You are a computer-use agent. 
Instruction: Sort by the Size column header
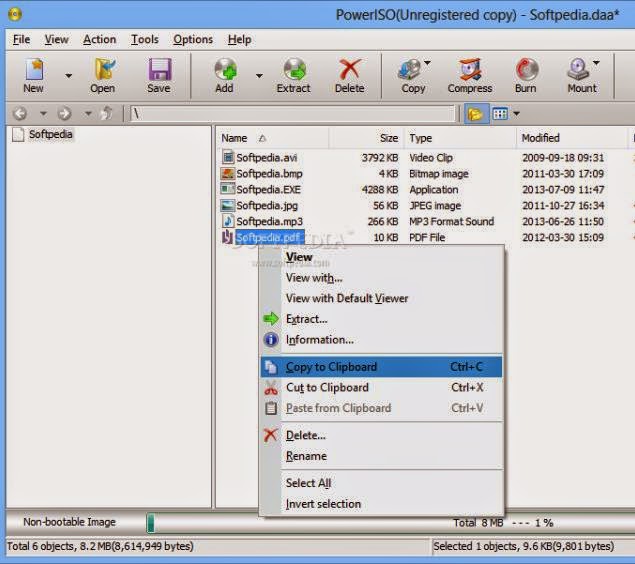(x=366, y=138)
